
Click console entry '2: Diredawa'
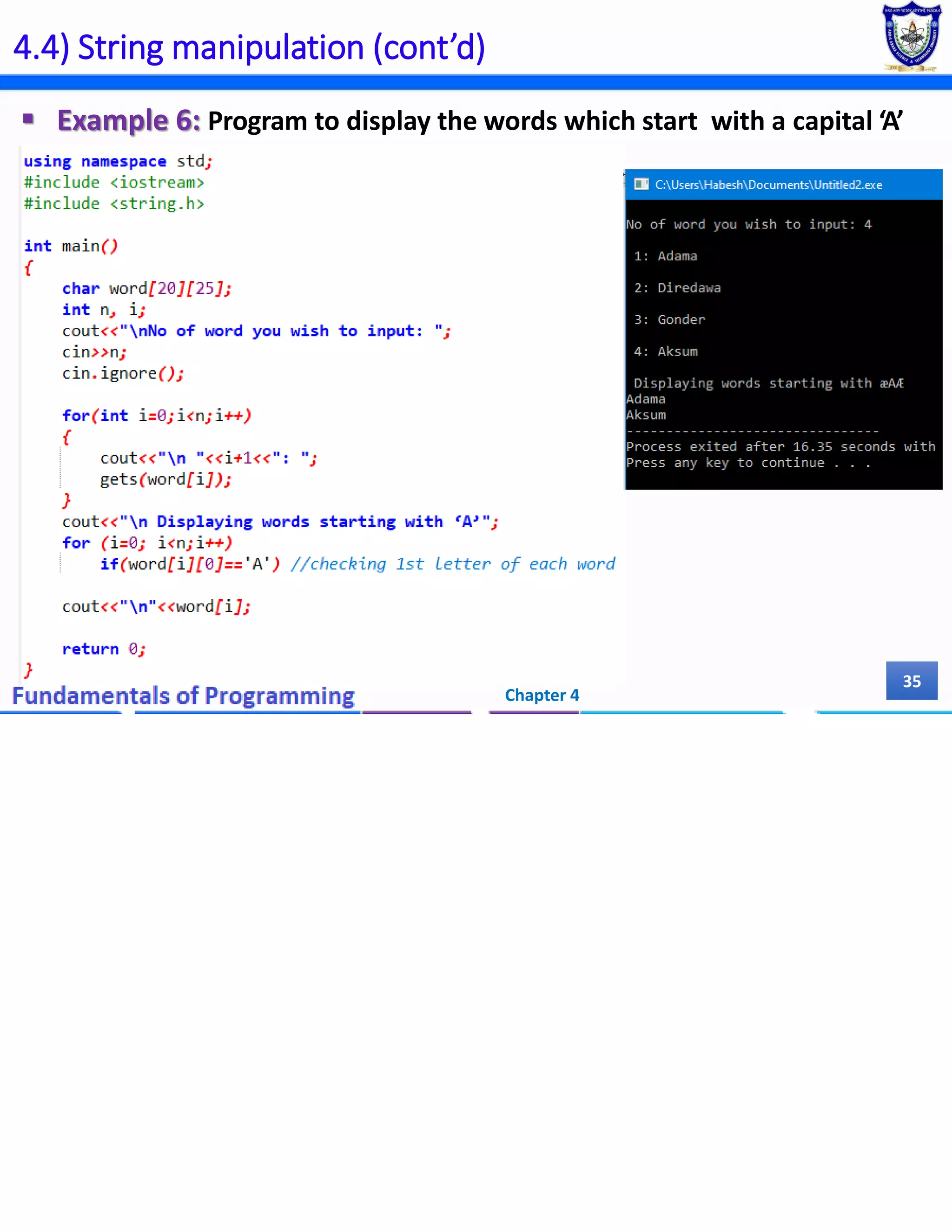(x=677, y=288)
